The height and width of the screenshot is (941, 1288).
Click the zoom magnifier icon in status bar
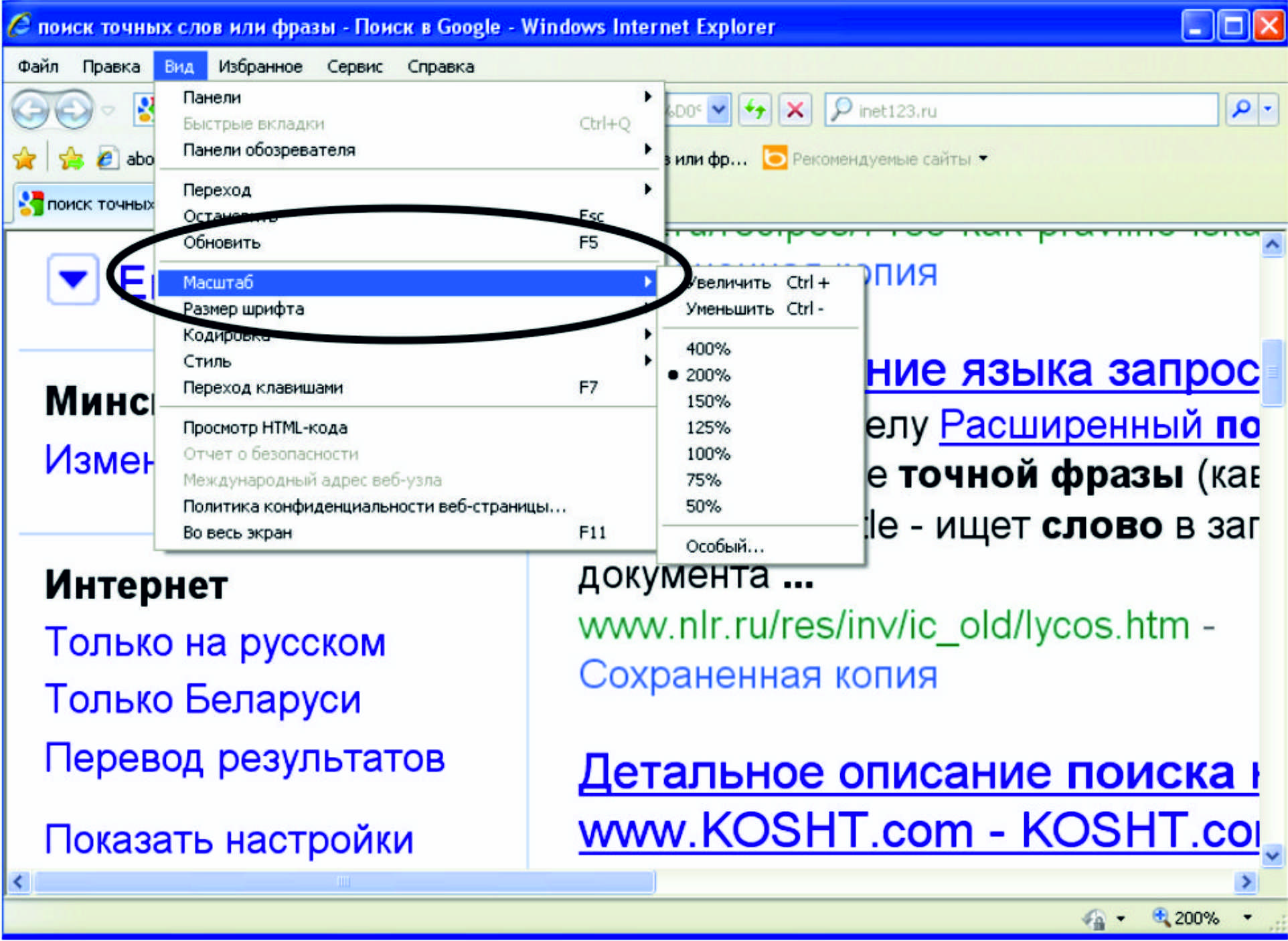click(x=1161, y=916)
